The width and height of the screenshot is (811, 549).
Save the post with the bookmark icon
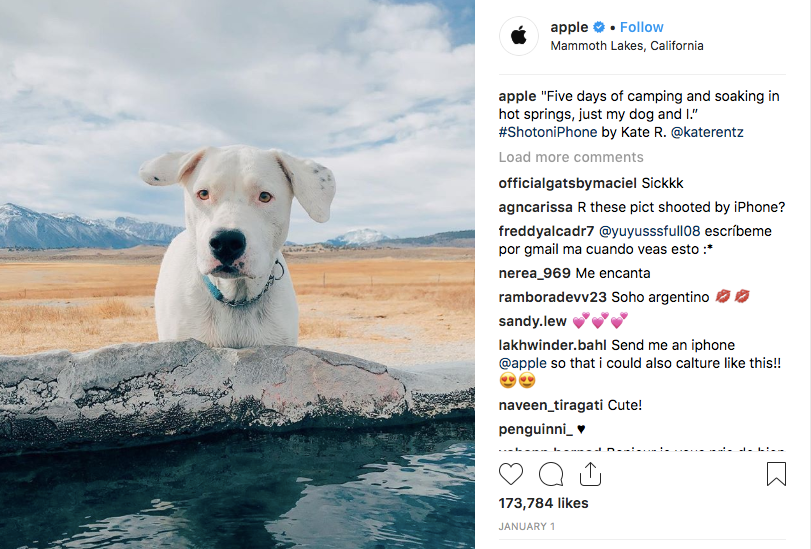point(776,474)
